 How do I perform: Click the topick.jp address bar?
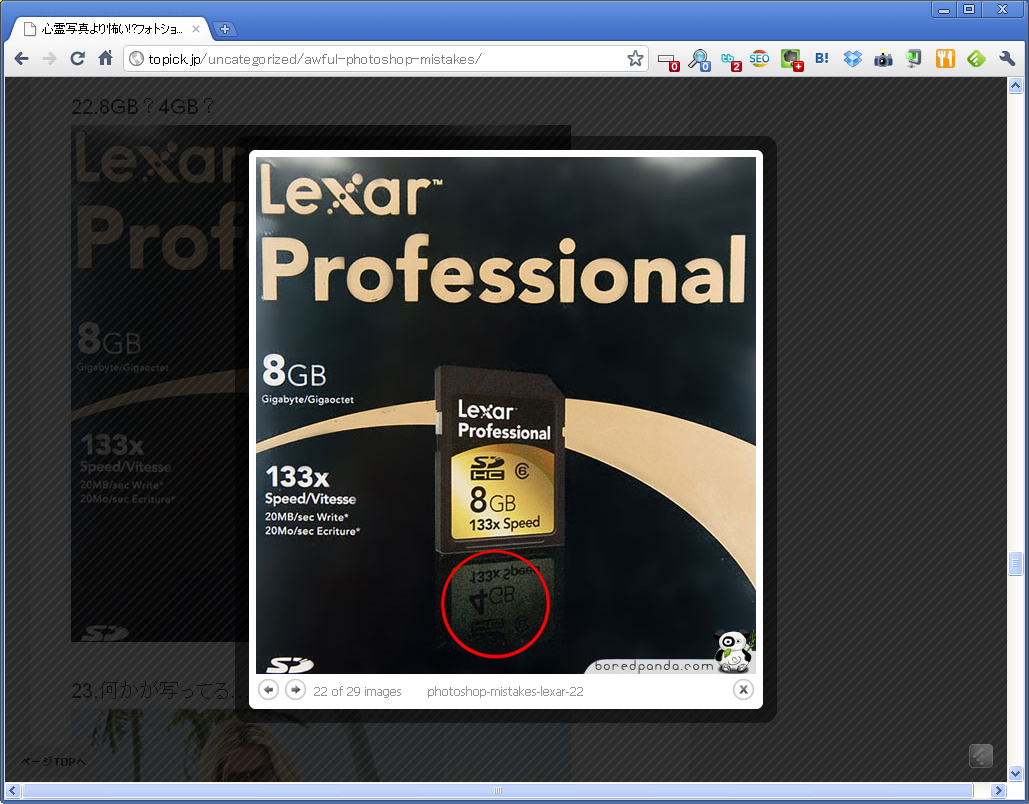(x=380, y=59)
